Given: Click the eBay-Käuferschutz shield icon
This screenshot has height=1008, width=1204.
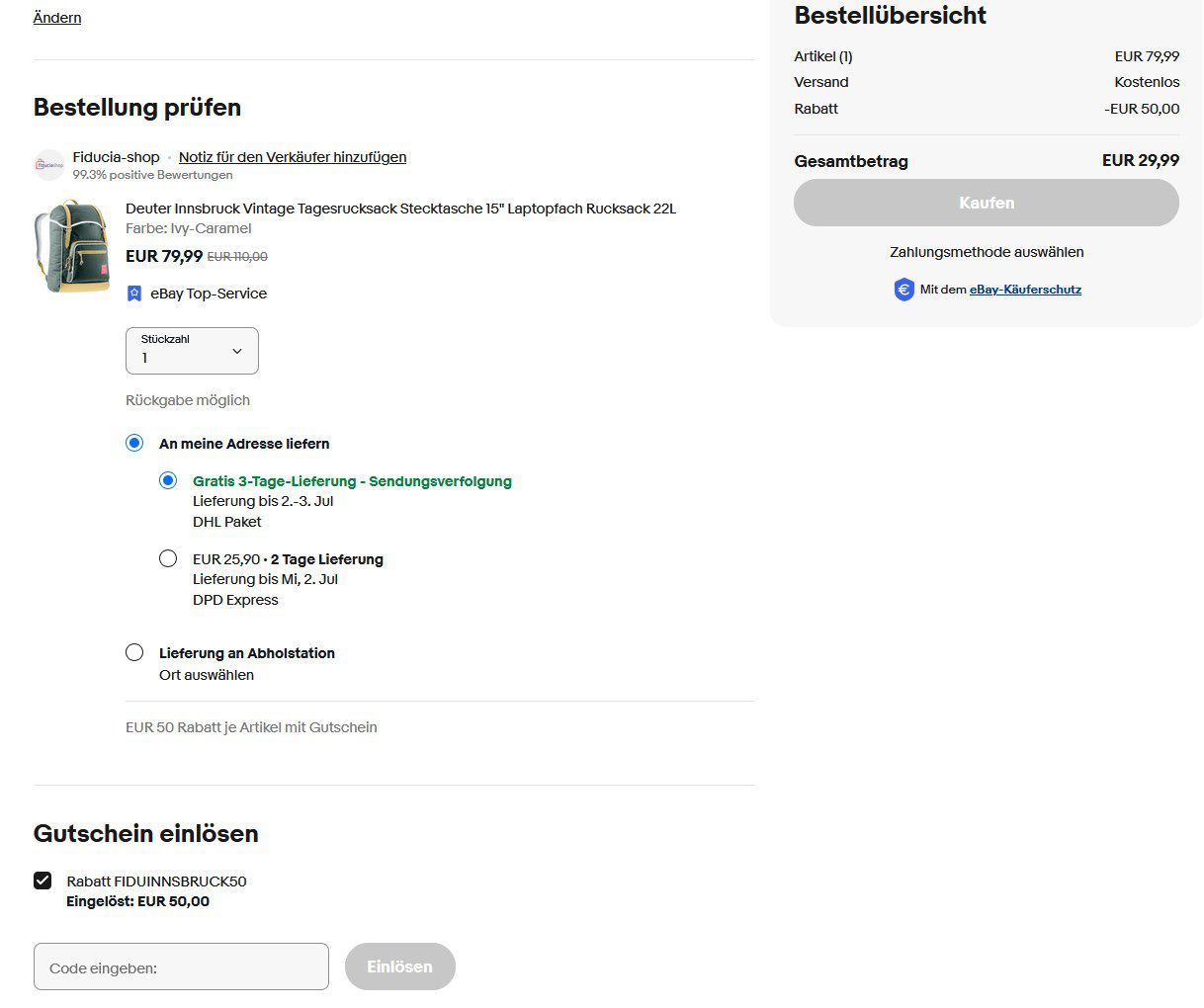Looking at the screenshot, I should pos(903,290).
